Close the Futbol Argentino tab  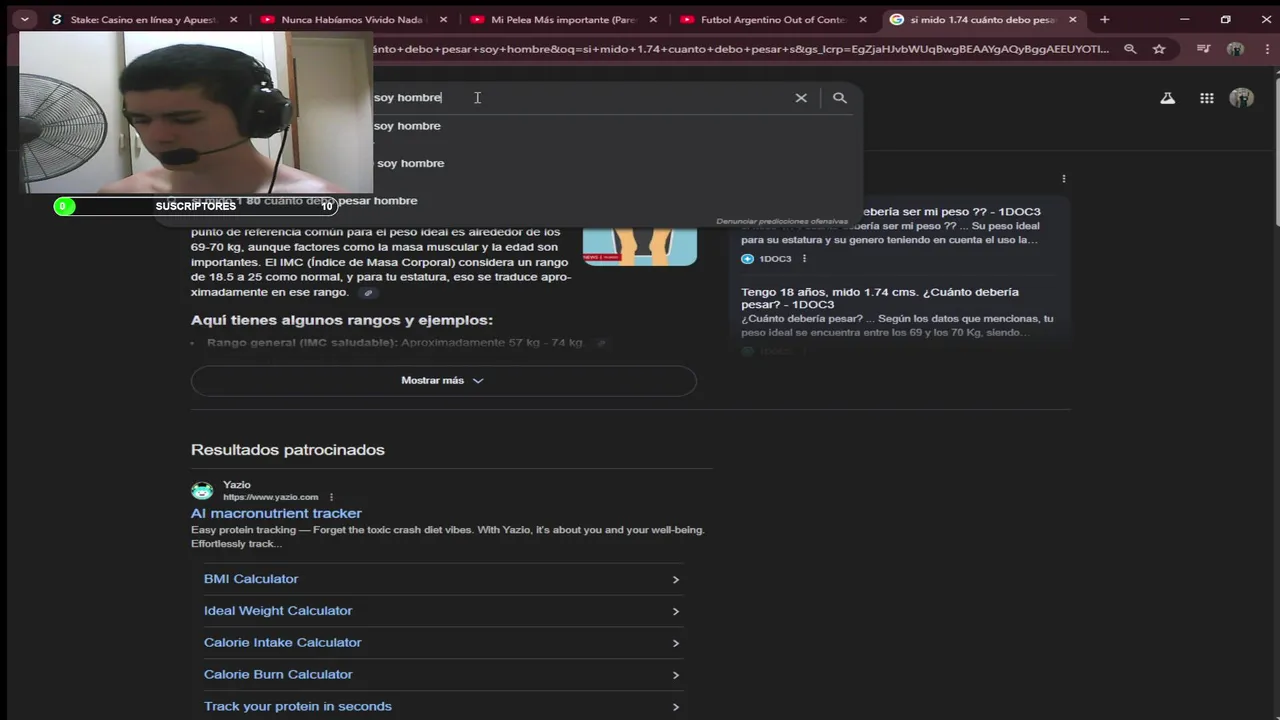863,19
